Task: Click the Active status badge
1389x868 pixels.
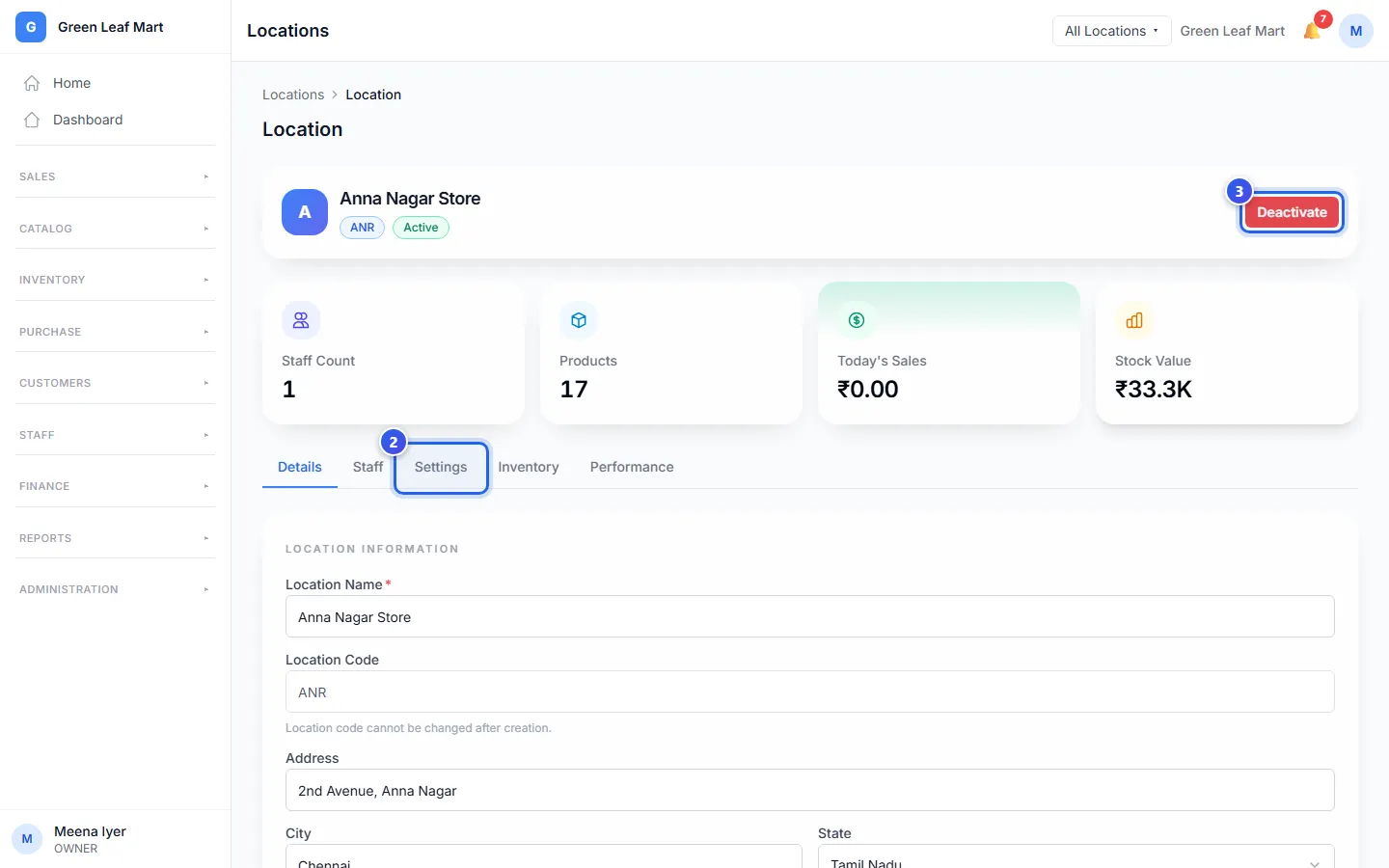Action: (421, 228)
